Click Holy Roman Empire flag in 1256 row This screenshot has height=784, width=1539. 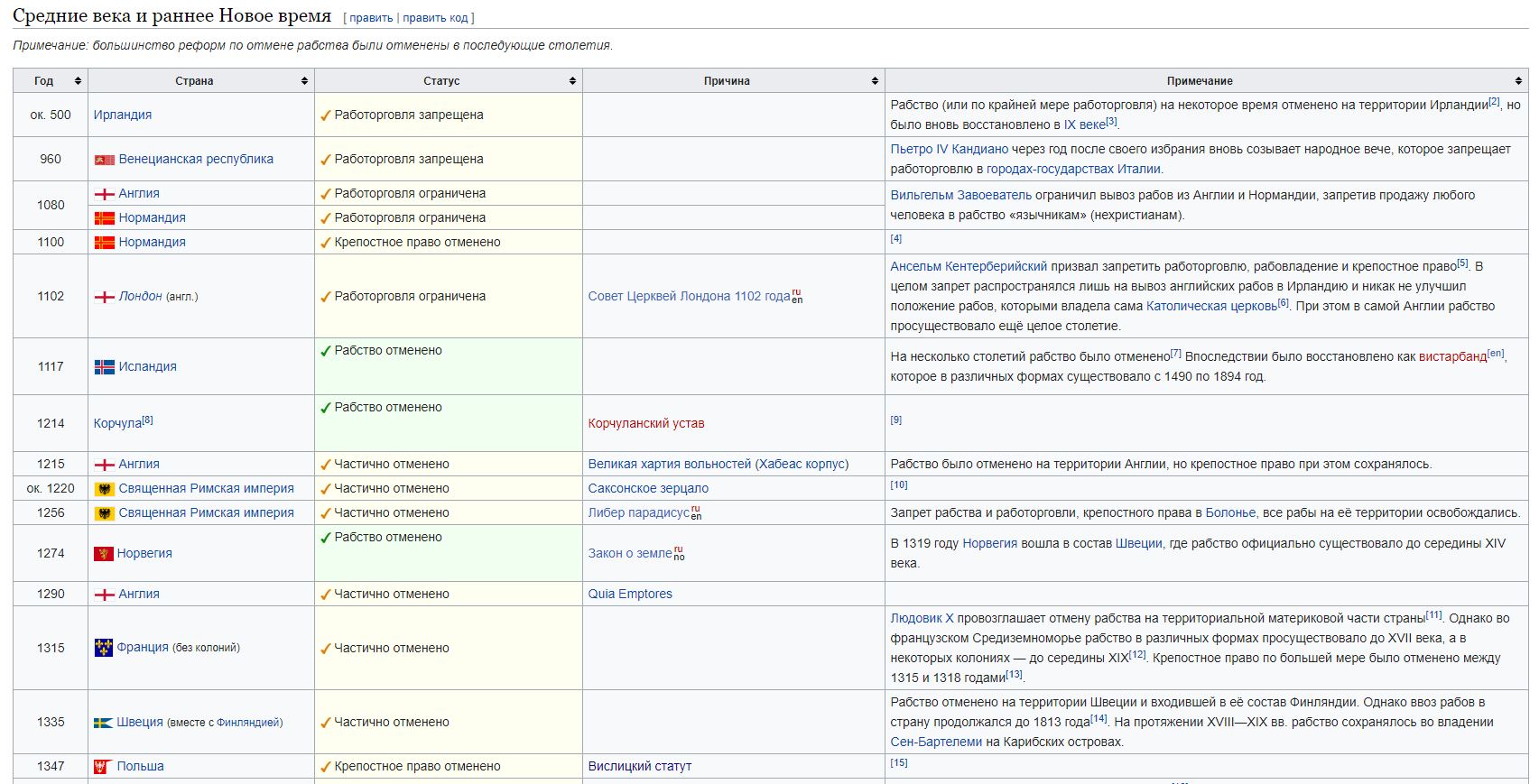(105, 513)
